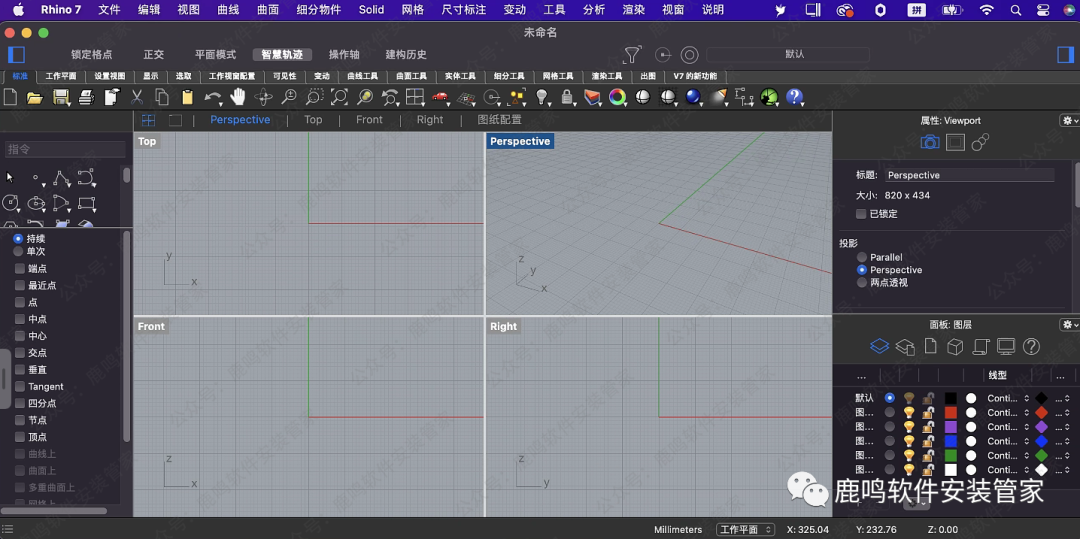This screenshot has width=1080, height=539.
Task: Click the Undo arrow icon
Action: pyautogui.click(x=211, y=97)
